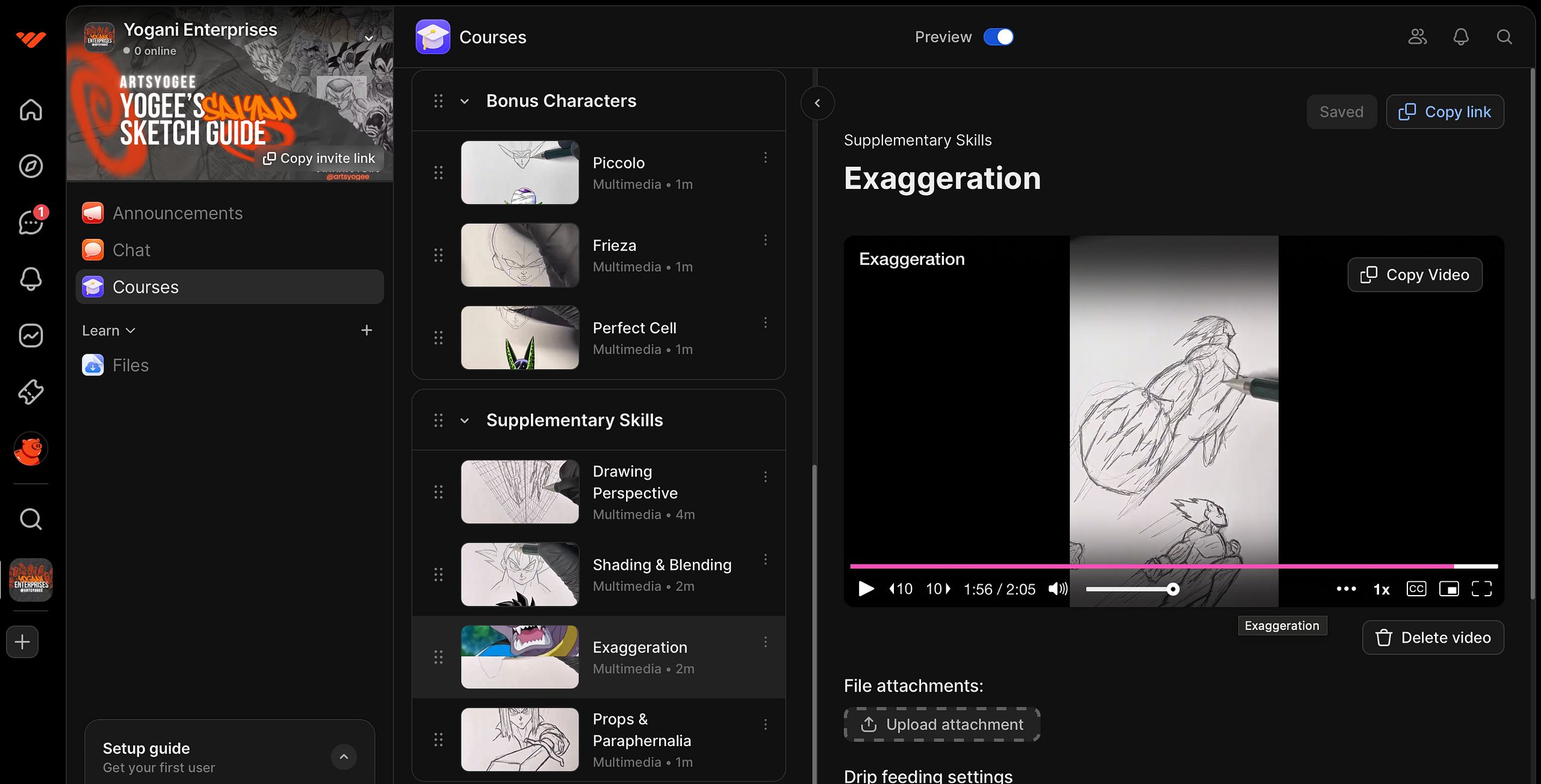This screenshot has height=784, width=1541.
Task: Open the Drawing Perspective lesson thumbnail
Action: 520,492
